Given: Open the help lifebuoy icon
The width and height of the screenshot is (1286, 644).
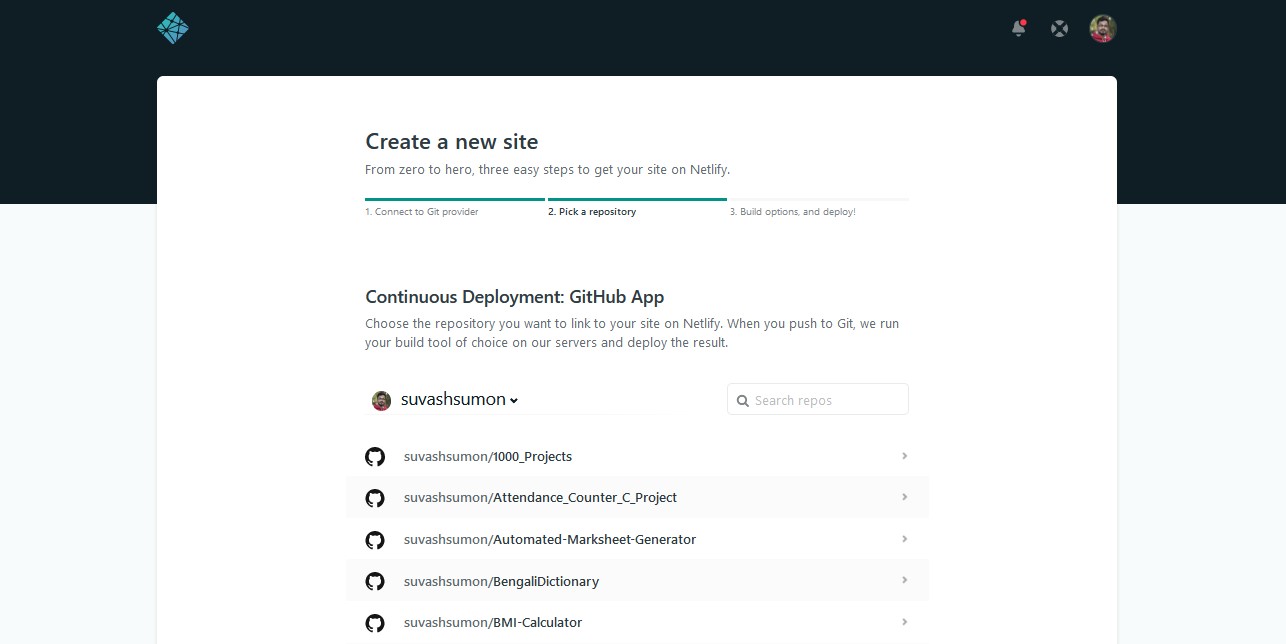Looking at the screenshot, I should click(1059, 29).
